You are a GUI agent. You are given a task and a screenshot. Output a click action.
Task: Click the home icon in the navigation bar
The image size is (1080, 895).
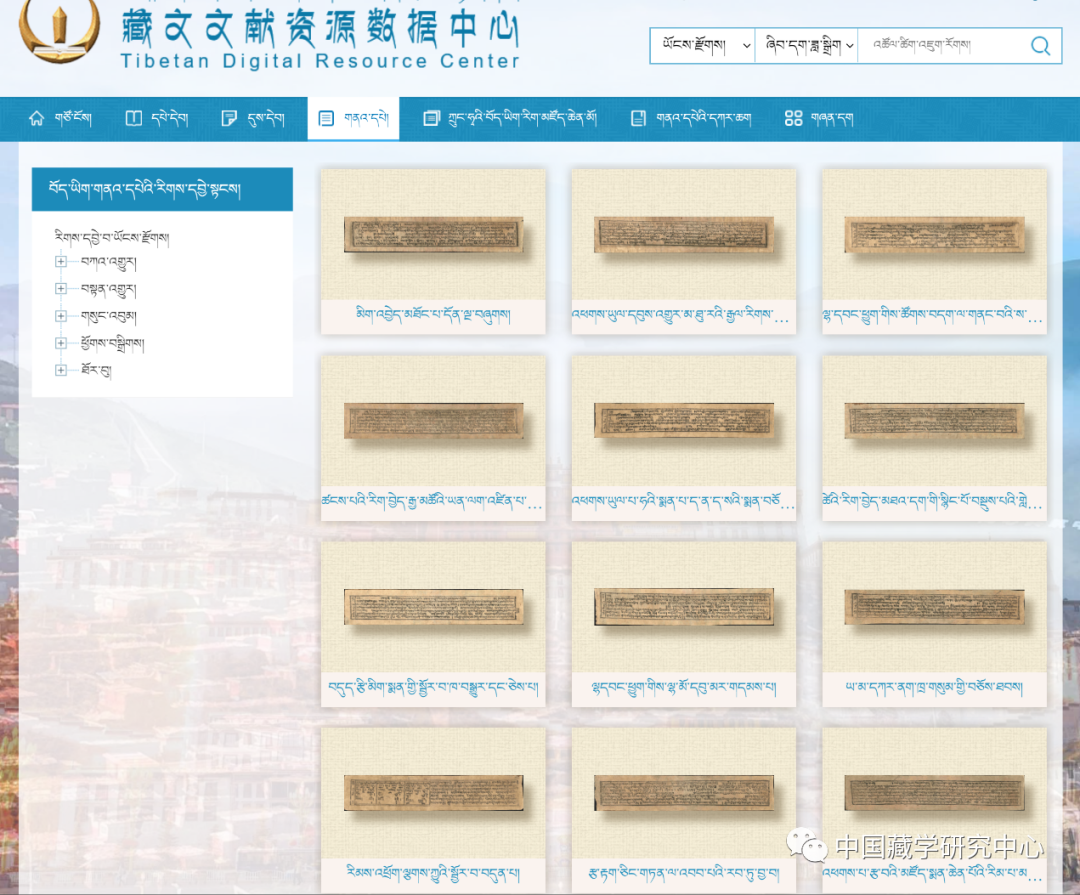point(37,119)
